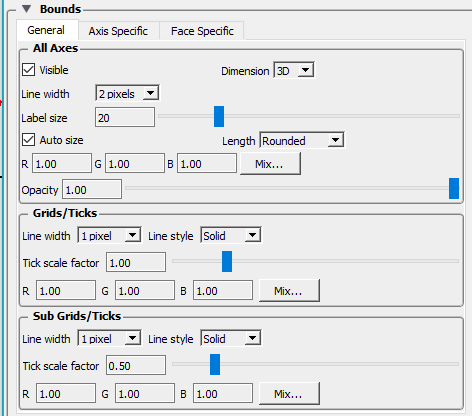Click Mix button in Sub Grids/Ticks
This screenshot has height=416, width=472.
coord(289,394)
